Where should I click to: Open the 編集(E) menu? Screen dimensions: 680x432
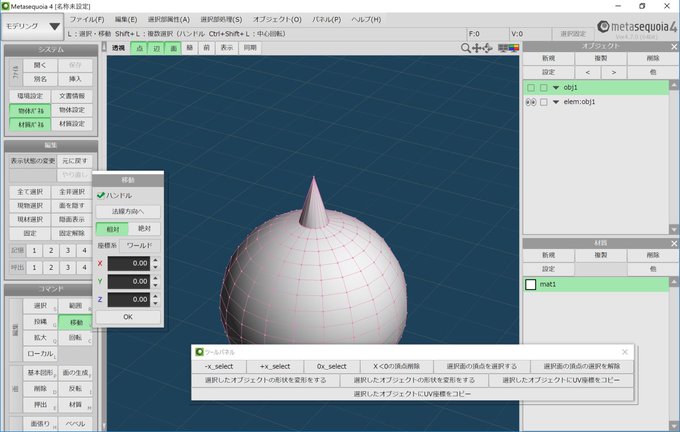(126, 20)
